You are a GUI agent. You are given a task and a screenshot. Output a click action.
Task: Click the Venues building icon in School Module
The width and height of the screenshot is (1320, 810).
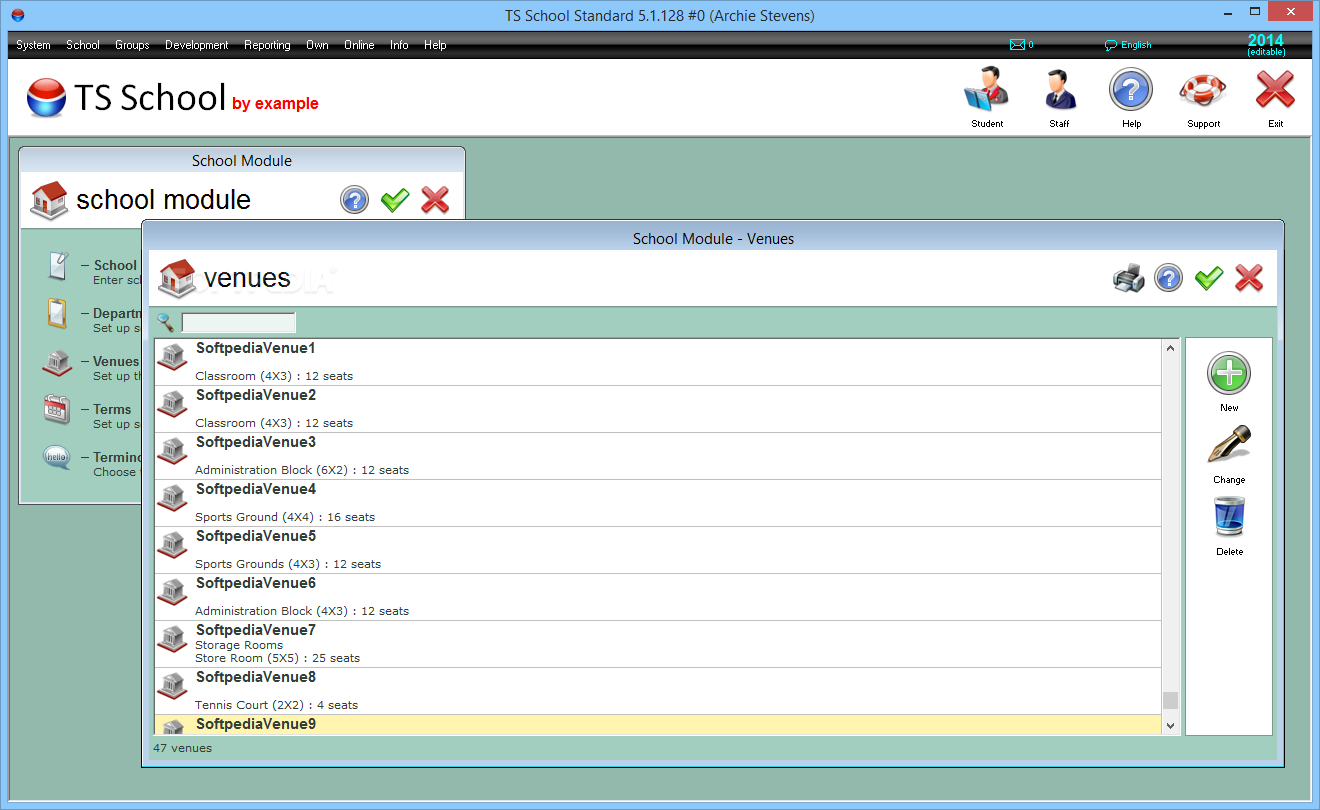[57, 362]
